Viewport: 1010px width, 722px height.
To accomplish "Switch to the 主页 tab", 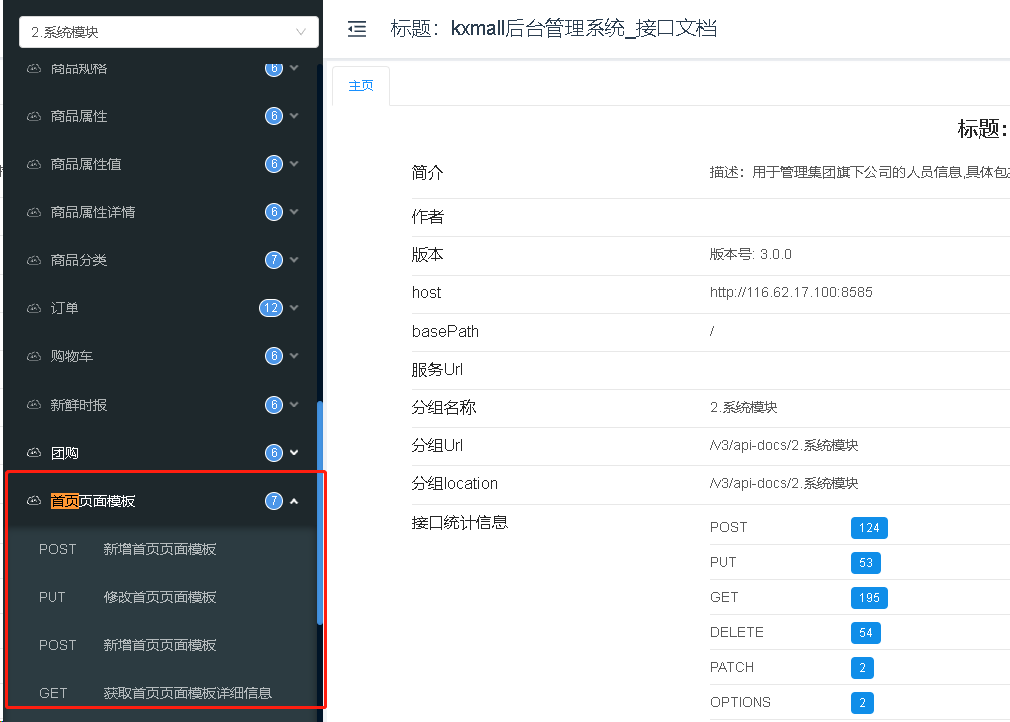I will coord(360,86).
